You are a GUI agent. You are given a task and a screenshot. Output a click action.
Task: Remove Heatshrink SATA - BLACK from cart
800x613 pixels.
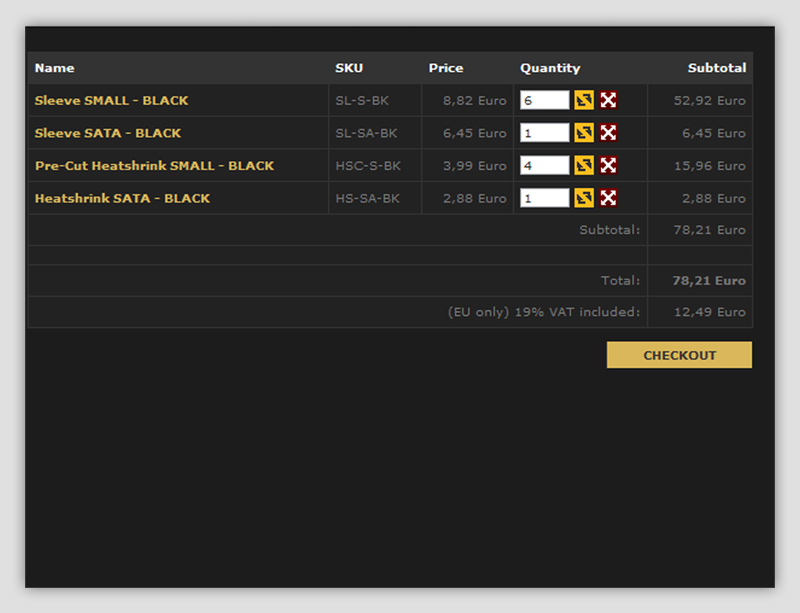tap(608, 198)
